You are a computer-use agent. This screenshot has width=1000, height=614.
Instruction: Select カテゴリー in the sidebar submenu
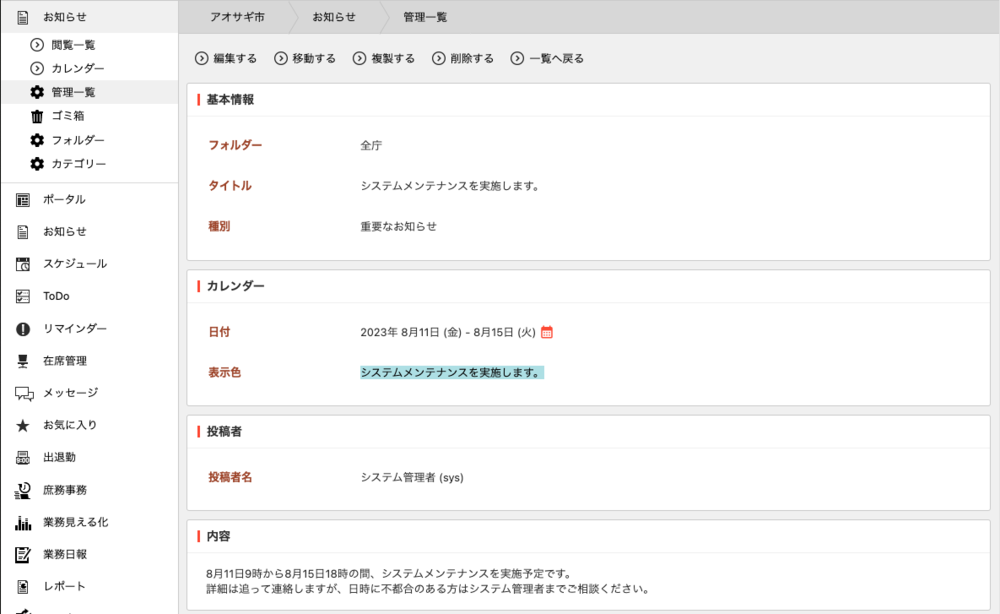pos(78,164)
